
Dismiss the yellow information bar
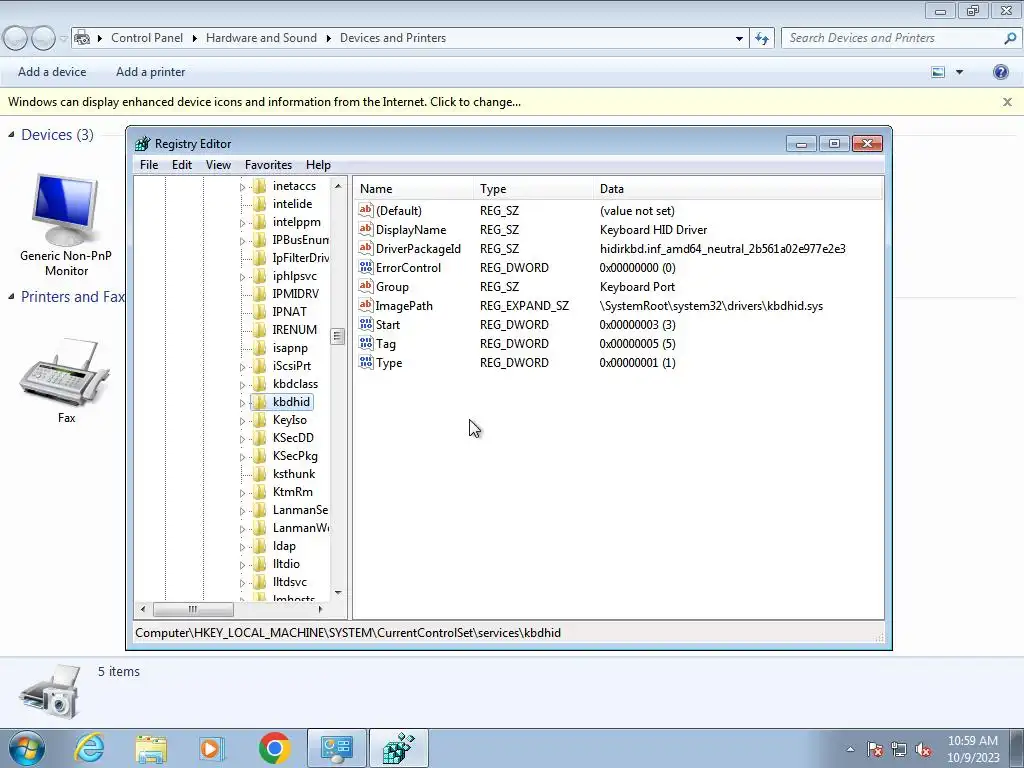[x=1007, y=102]
